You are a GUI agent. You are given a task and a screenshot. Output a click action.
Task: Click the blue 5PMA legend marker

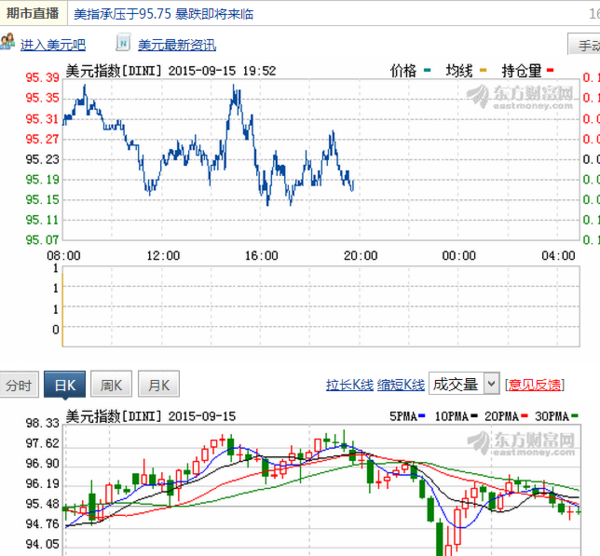[422, 416]
